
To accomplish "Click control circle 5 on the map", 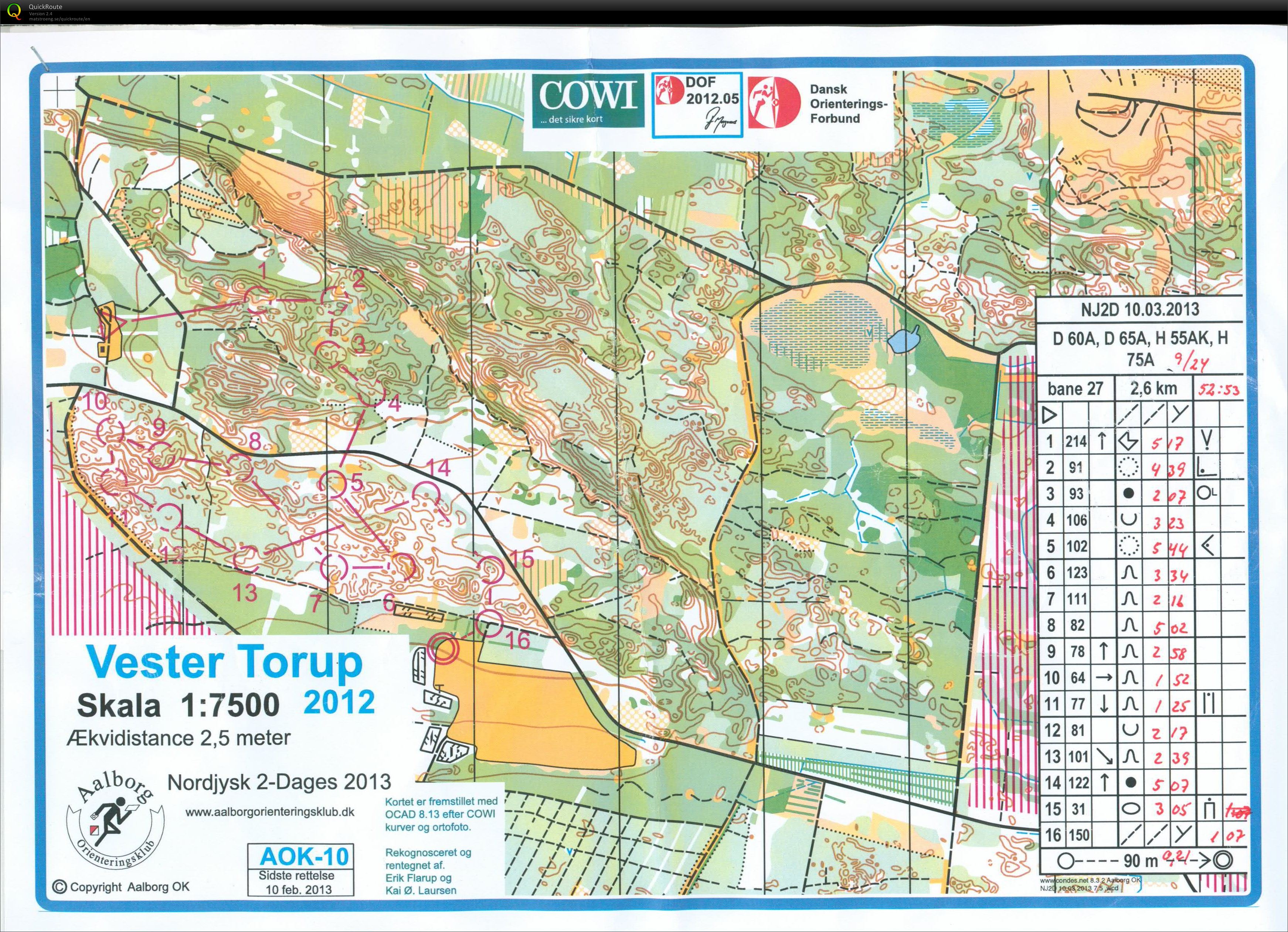I will coord(332,484).
